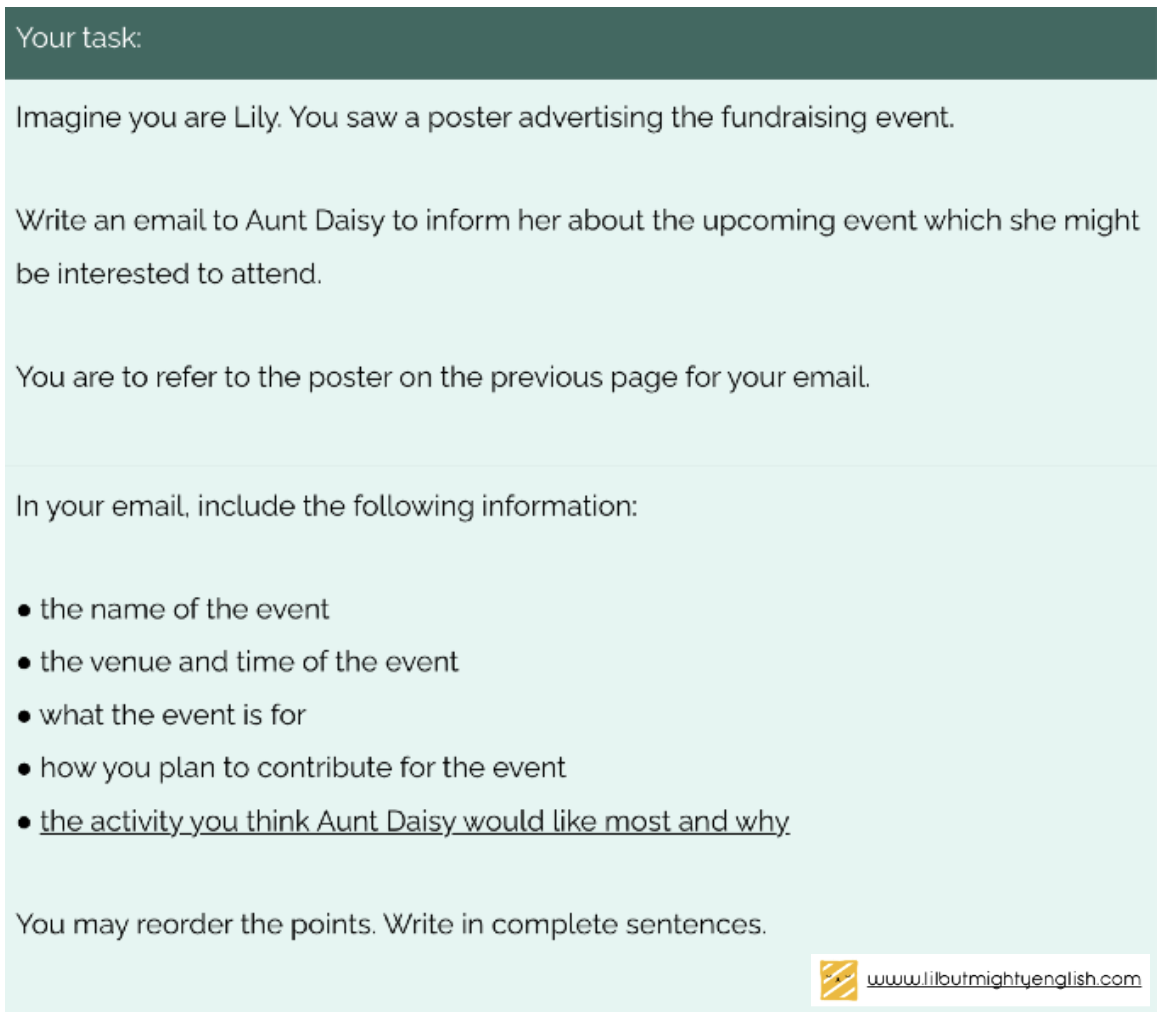Click the 'In your email, include the following' line

326,507
